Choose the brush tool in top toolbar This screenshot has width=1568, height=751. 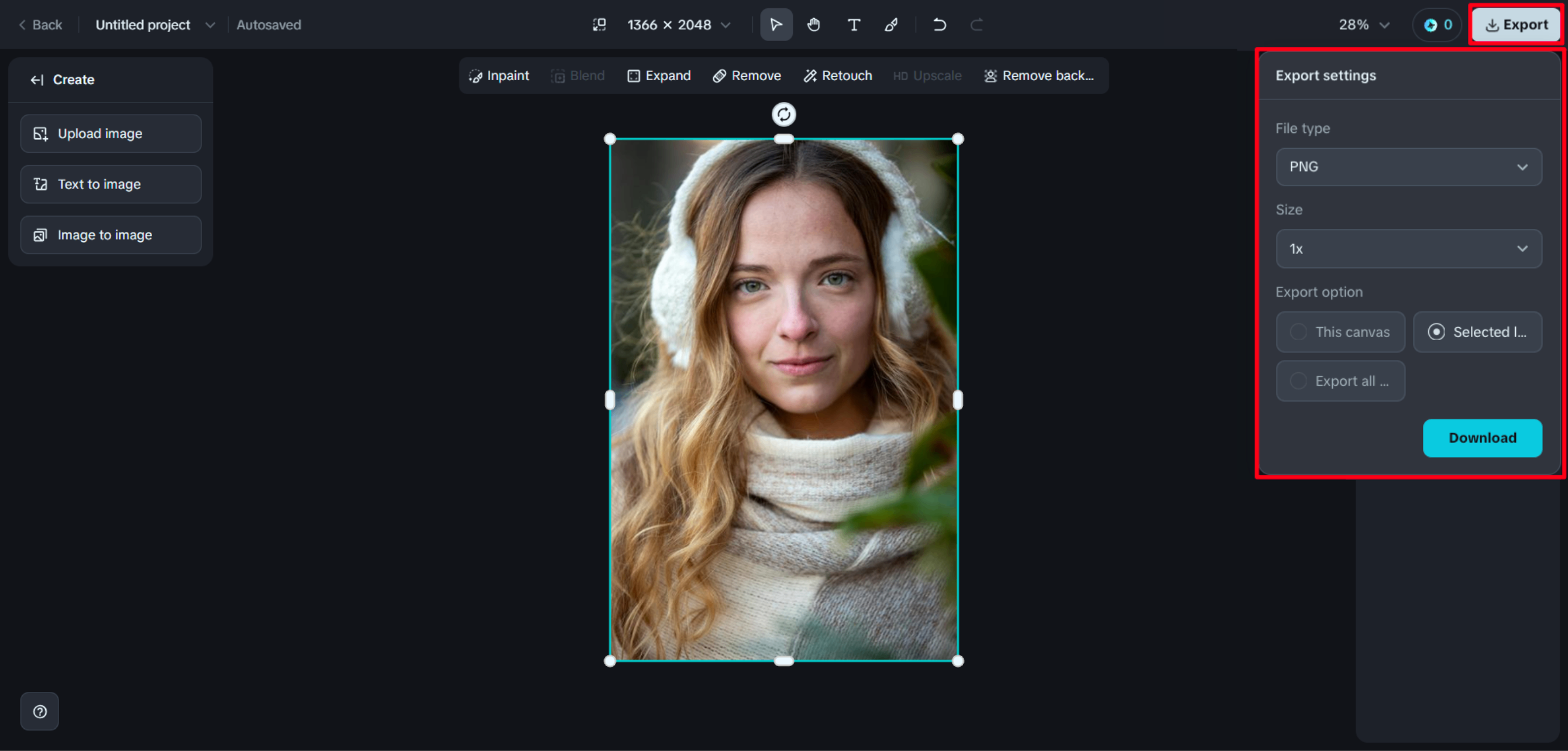point(891,25)
